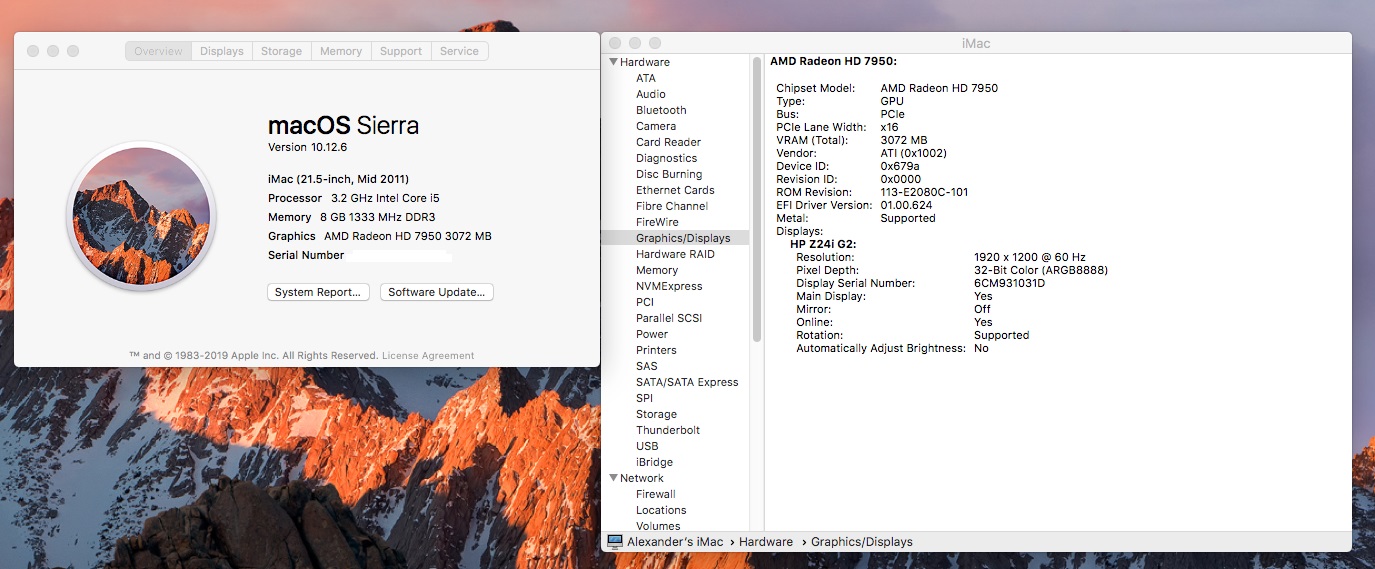Image resolution: width=1375 pixels, height=569 pixels.
Task: Click the ROM Revision value 113-E2080C-101
Action: pos(924,192)
